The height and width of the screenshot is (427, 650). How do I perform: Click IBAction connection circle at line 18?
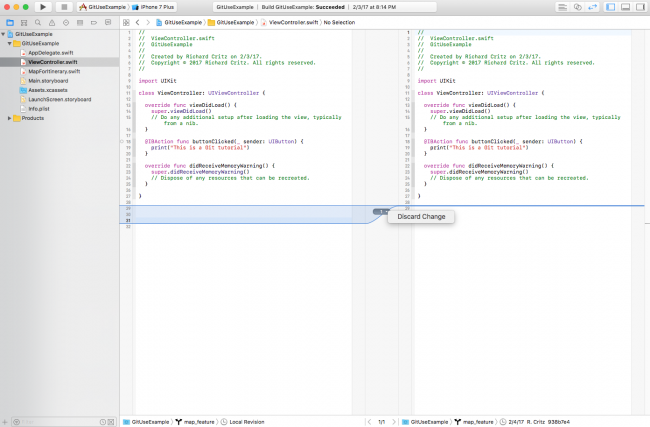122,141
